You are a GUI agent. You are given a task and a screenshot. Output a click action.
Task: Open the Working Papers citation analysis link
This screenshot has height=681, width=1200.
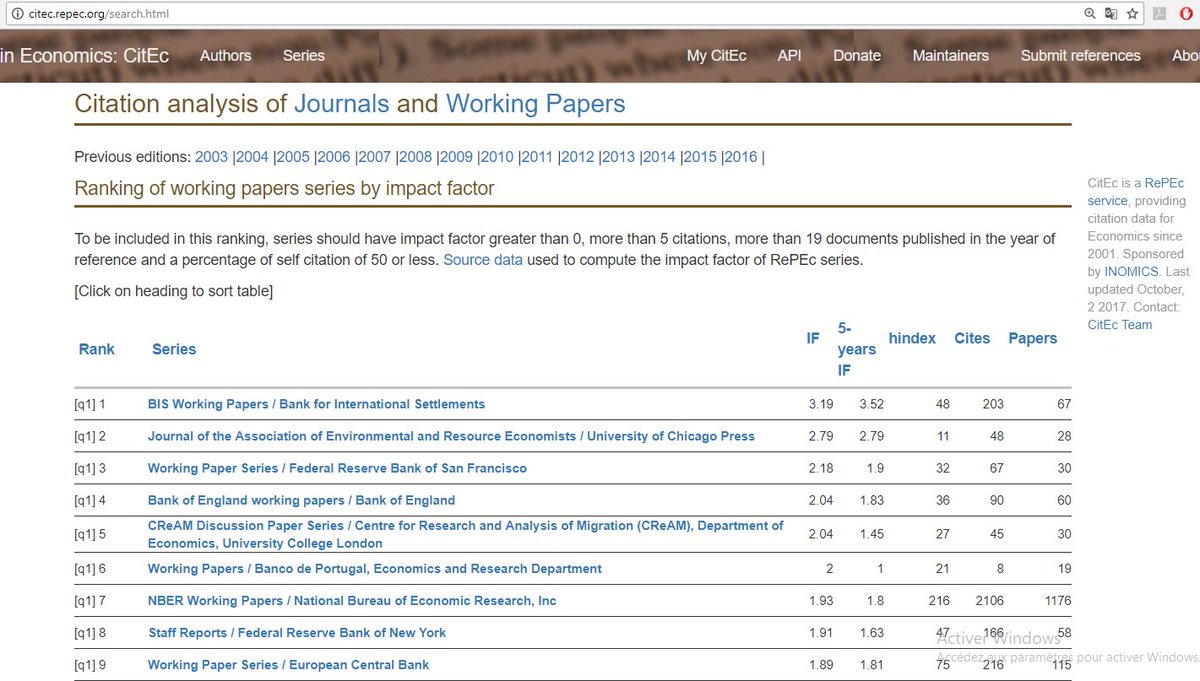tap(536, 103)
